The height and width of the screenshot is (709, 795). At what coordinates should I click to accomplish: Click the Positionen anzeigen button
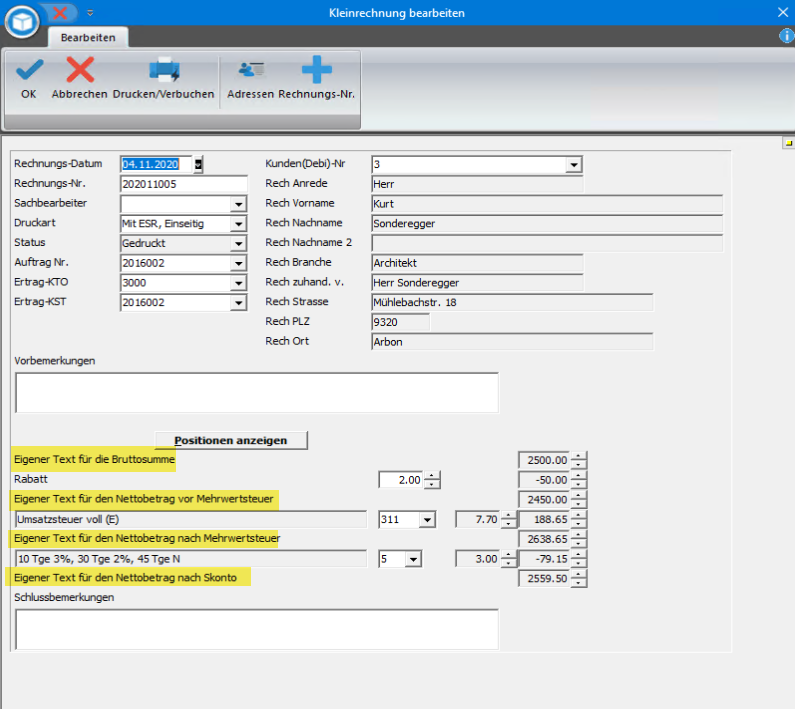coord(231,440)
